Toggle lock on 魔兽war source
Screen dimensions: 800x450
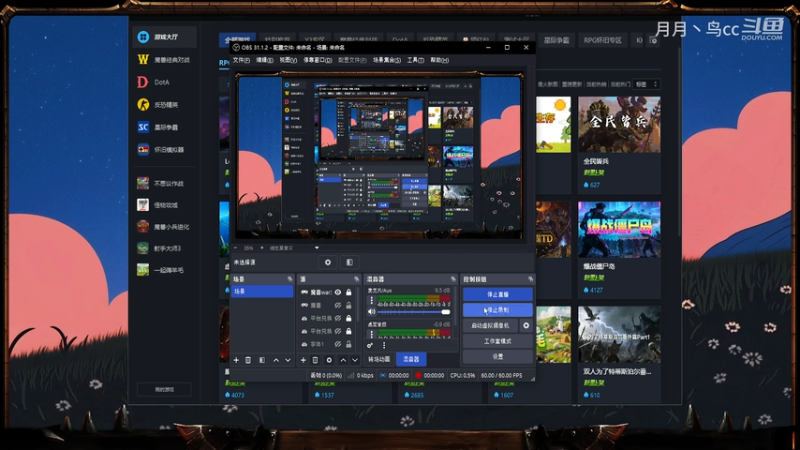pyautogui.click(x=349, y=292)
